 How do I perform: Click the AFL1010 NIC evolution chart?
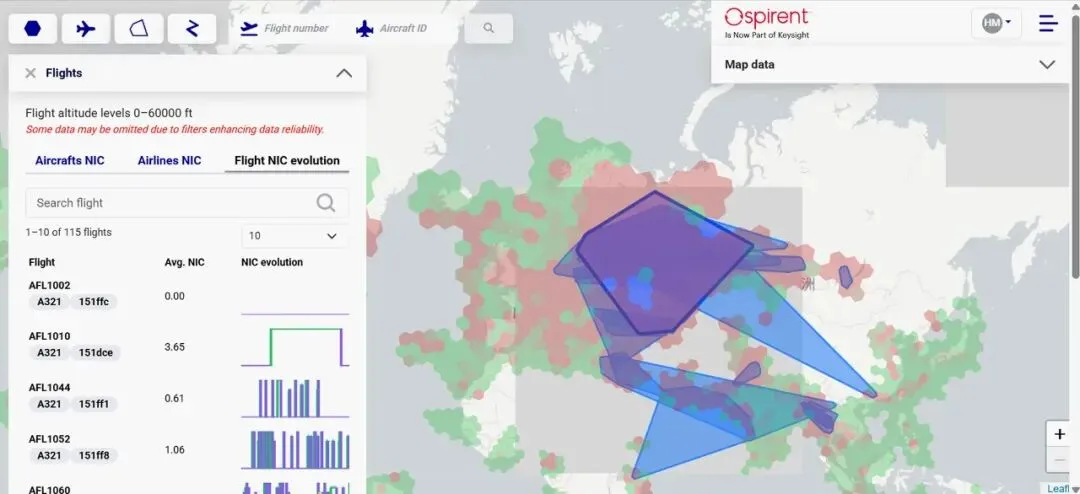click(x=295, y=347)
